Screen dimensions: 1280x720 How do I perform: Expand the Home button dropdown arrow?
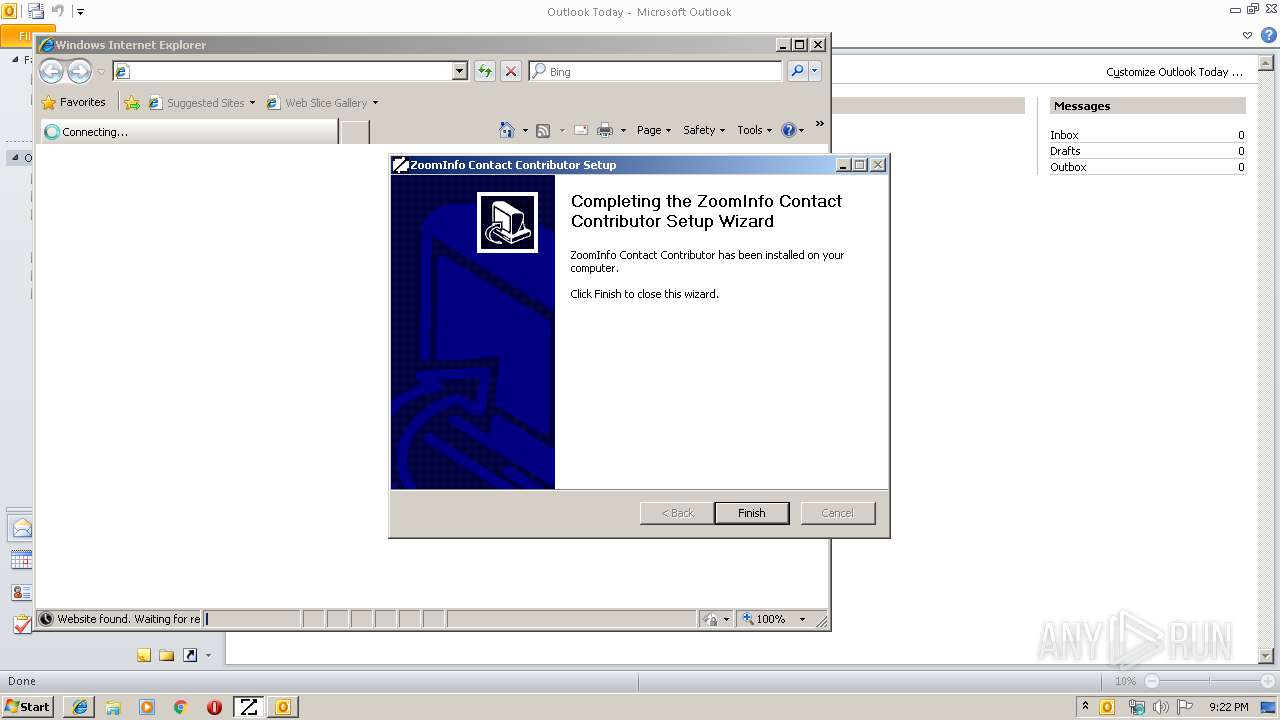(x=525, y=130)
